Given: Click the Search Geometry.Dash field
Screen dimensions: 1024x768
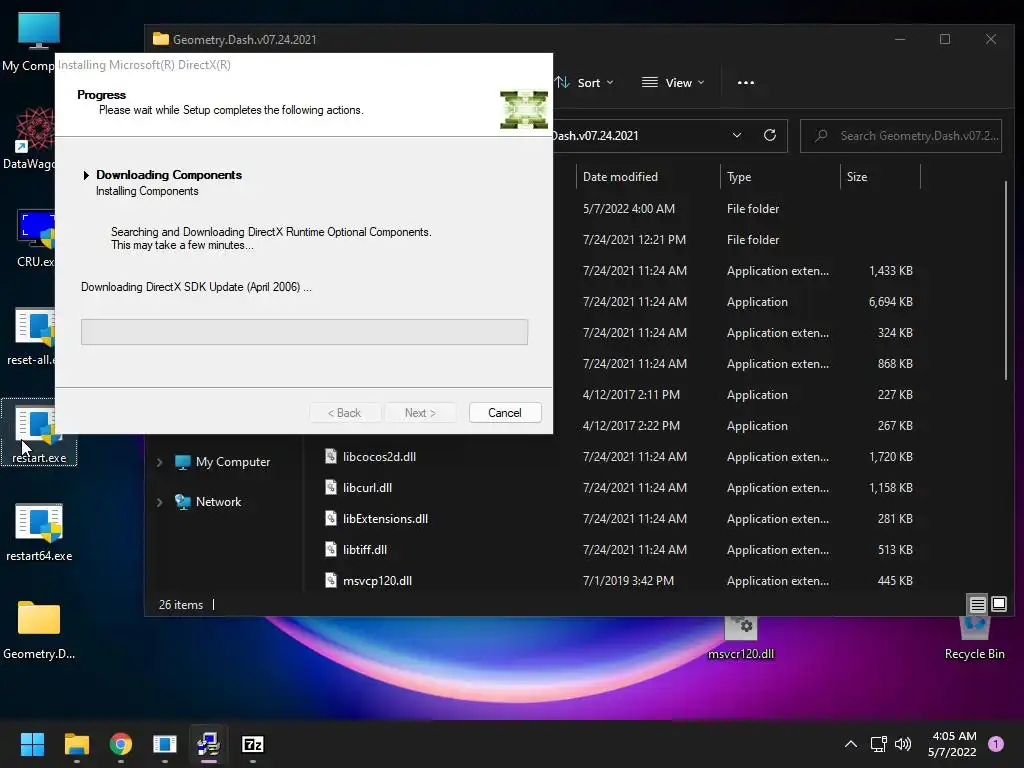Looking at the screenshot, I should coord(901,136).
